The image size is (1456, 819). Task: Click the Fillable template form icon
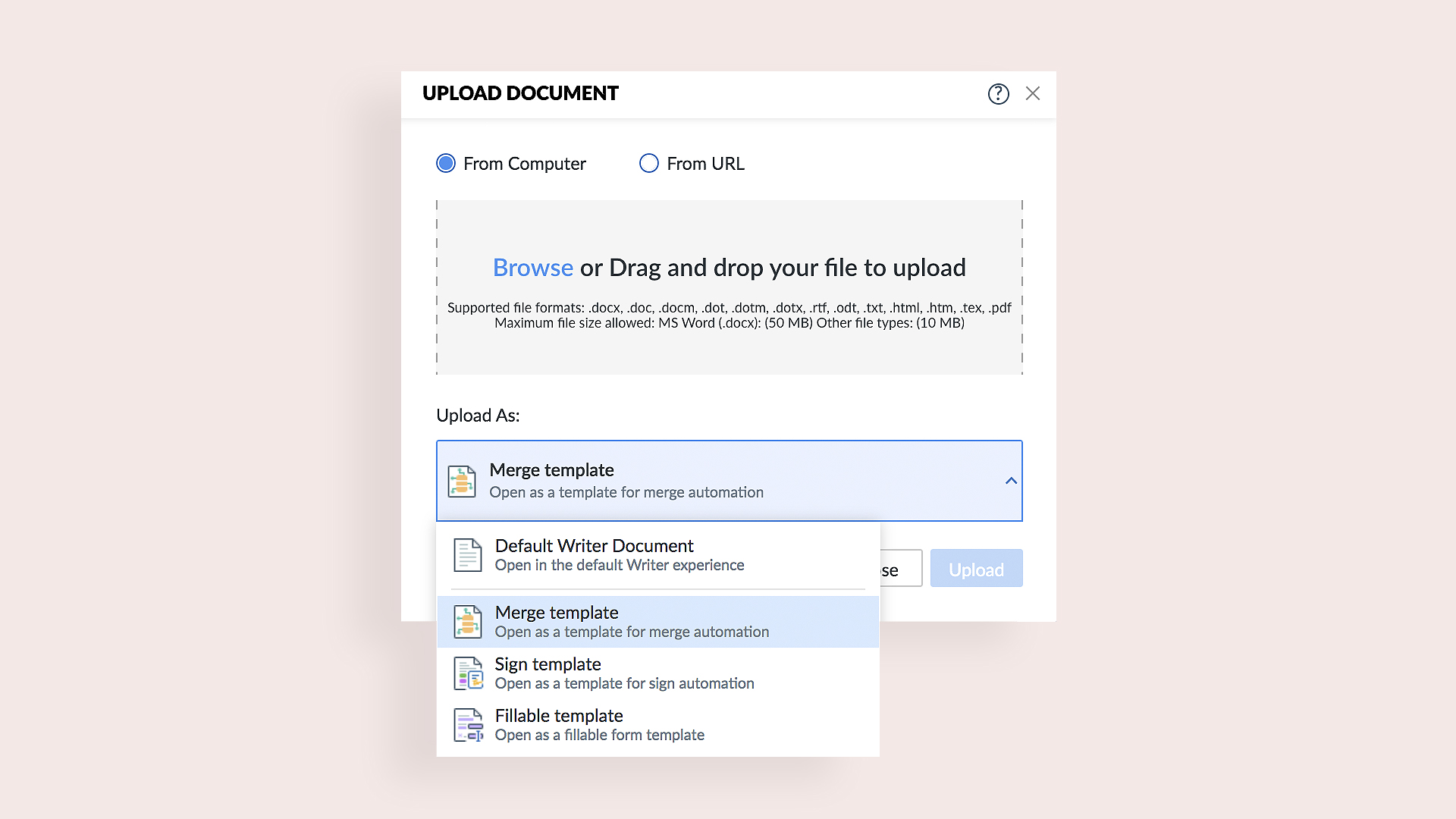pyautogui.click(x=467, y=725)
